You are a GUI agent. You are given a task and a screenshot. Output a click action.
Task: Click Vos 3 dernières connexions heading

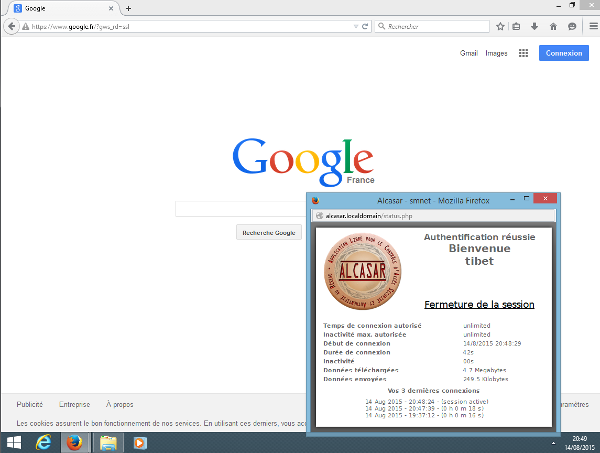[x=433, y=391]
